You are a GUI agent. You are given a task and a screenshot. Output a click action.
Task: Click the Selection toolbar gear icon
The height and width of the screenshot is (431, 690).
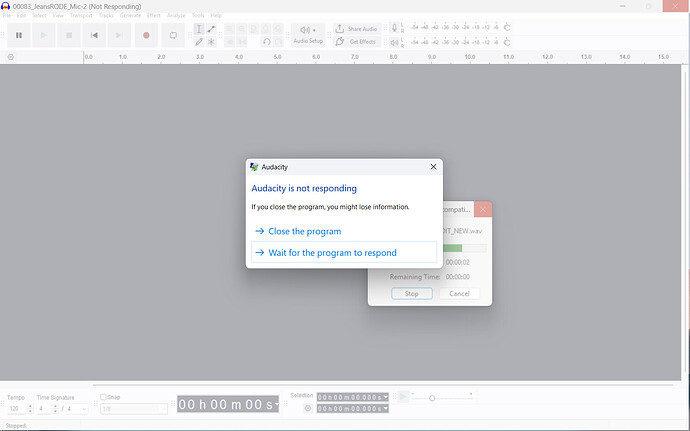(308, 409)
